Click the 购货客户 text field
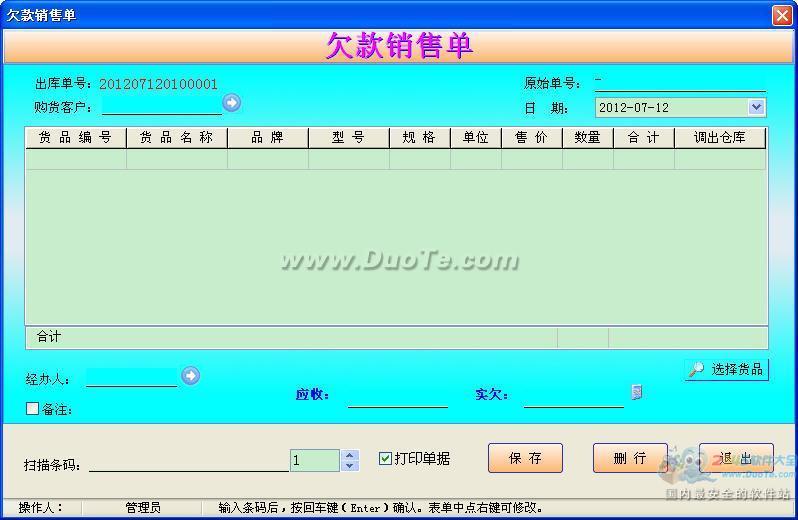 162,105
